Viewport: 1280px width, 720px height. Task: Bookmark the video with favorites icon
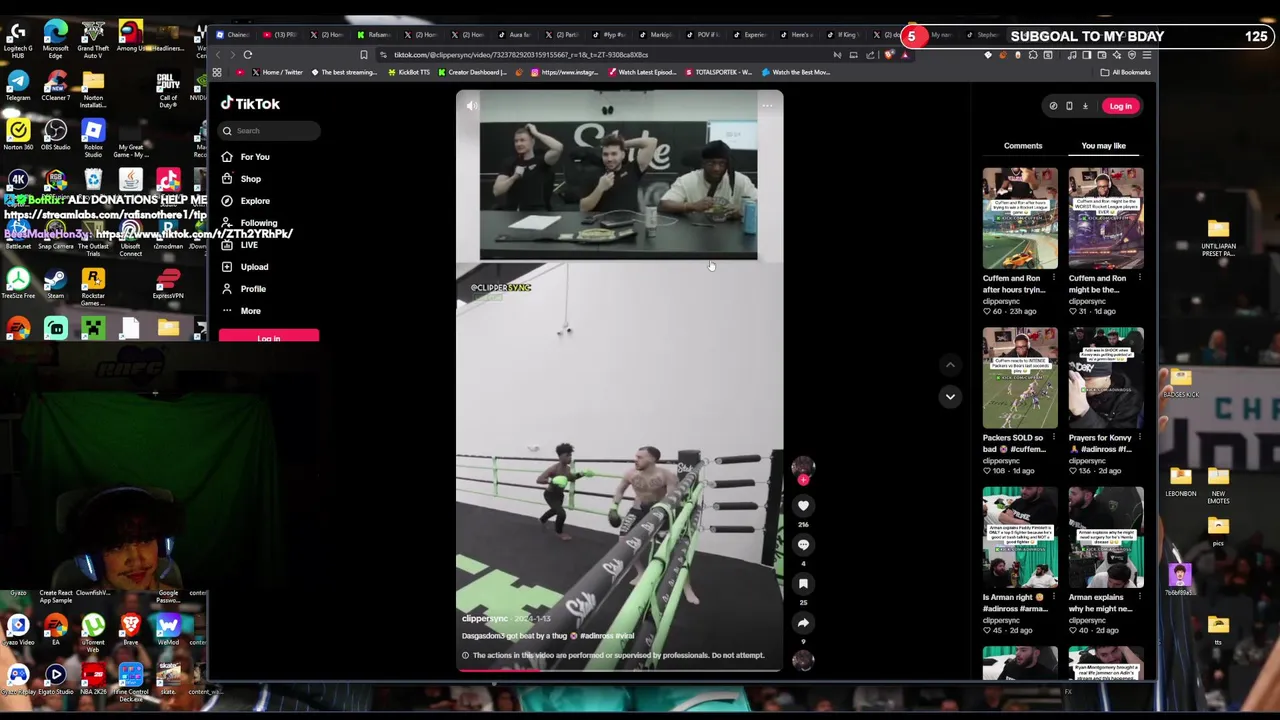tap(803, 583)
